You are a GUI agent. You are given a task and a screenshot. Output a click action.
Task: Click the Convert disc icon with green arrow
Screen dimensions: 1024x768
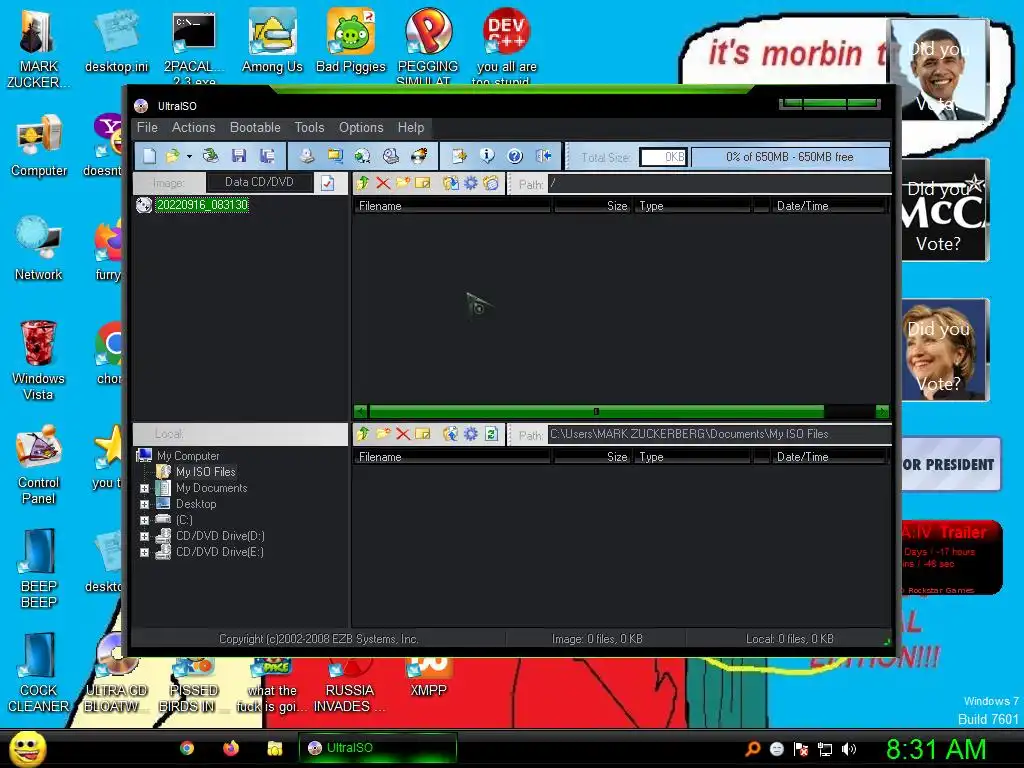(362, 156)
